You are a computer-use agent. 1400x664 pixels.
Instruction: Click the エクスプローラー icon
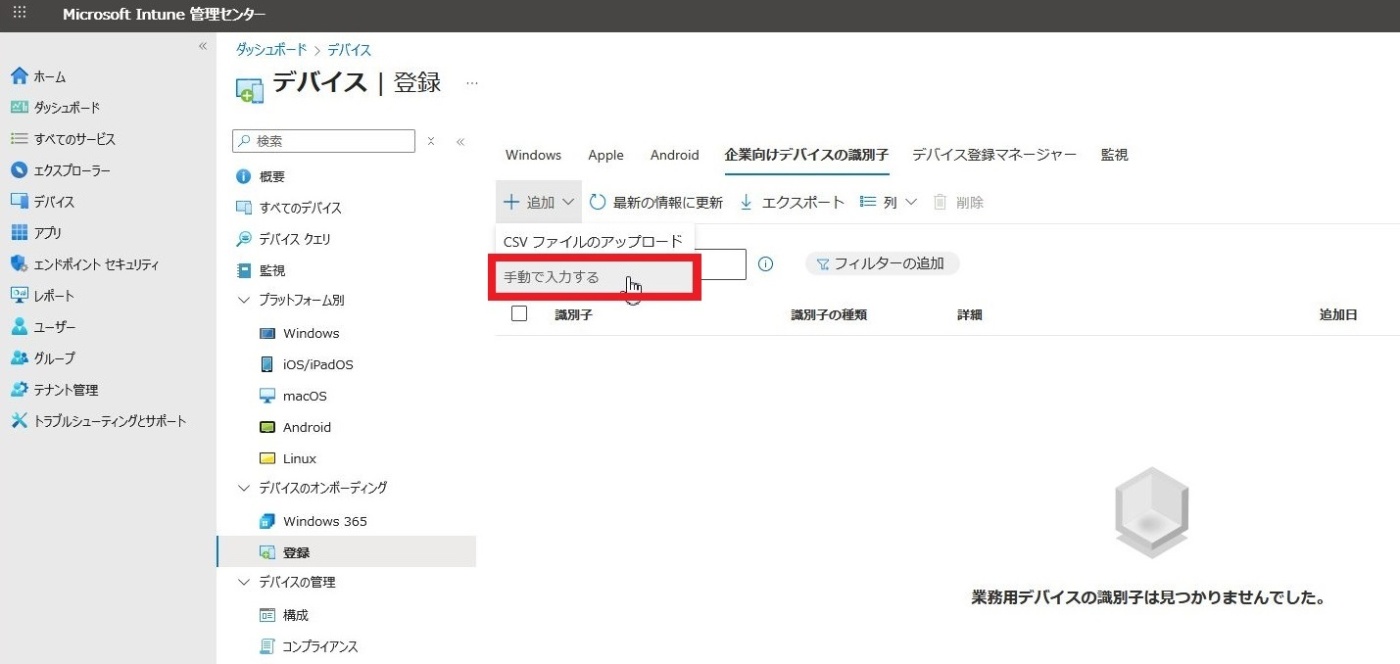point(19,170)
